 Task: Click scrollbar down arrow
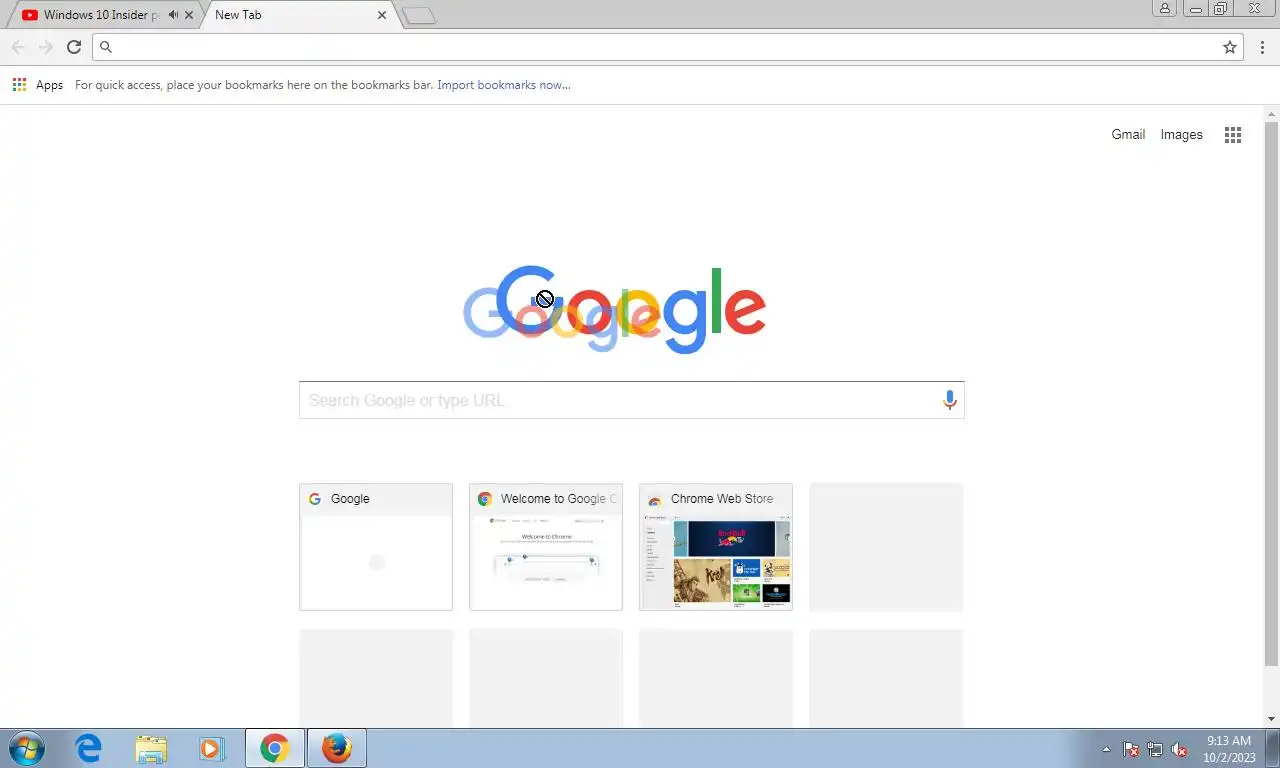click(1272, 719)
